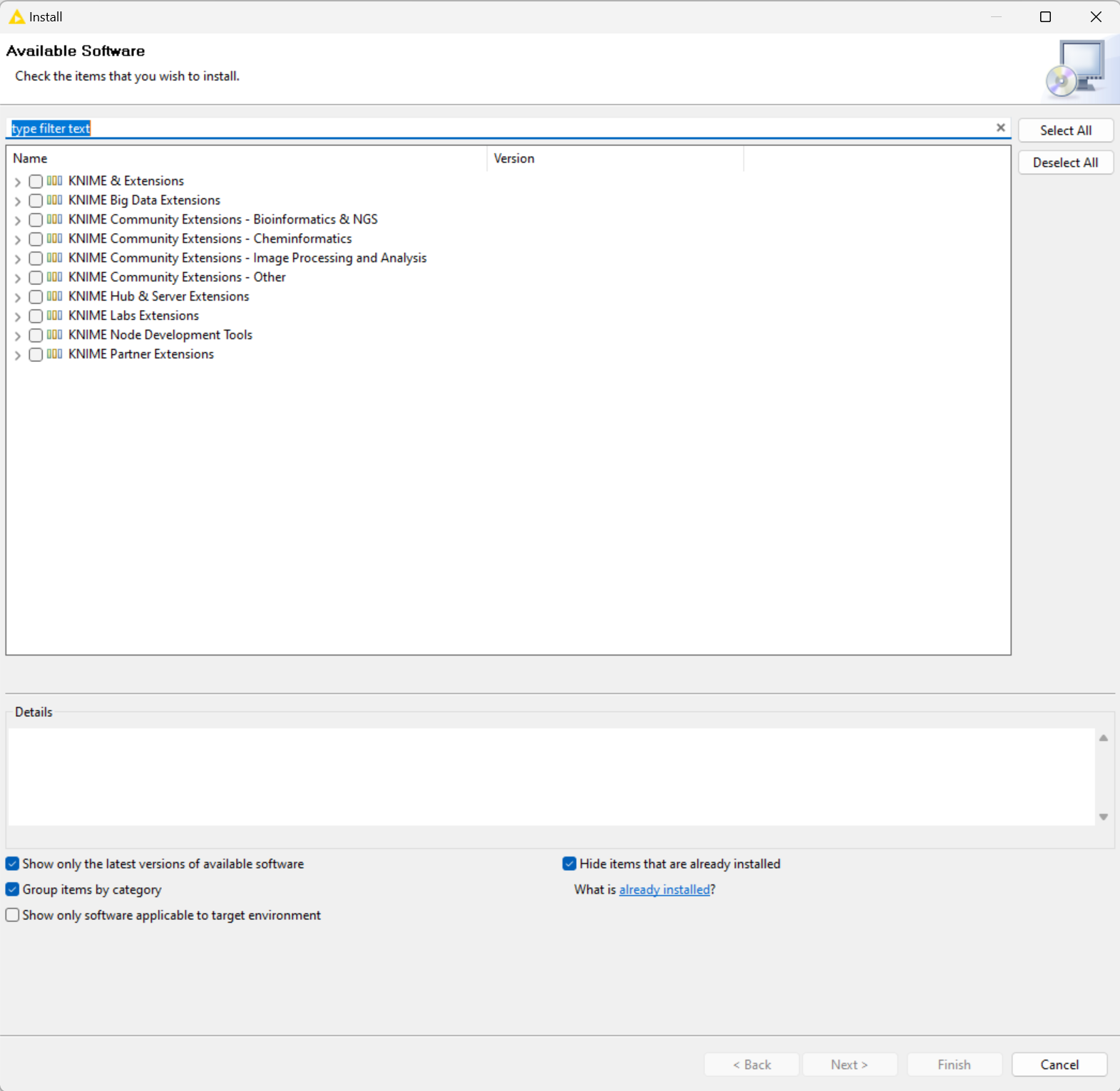Check the Image Processing and Analysis checkbox

(x=36, y=259)
